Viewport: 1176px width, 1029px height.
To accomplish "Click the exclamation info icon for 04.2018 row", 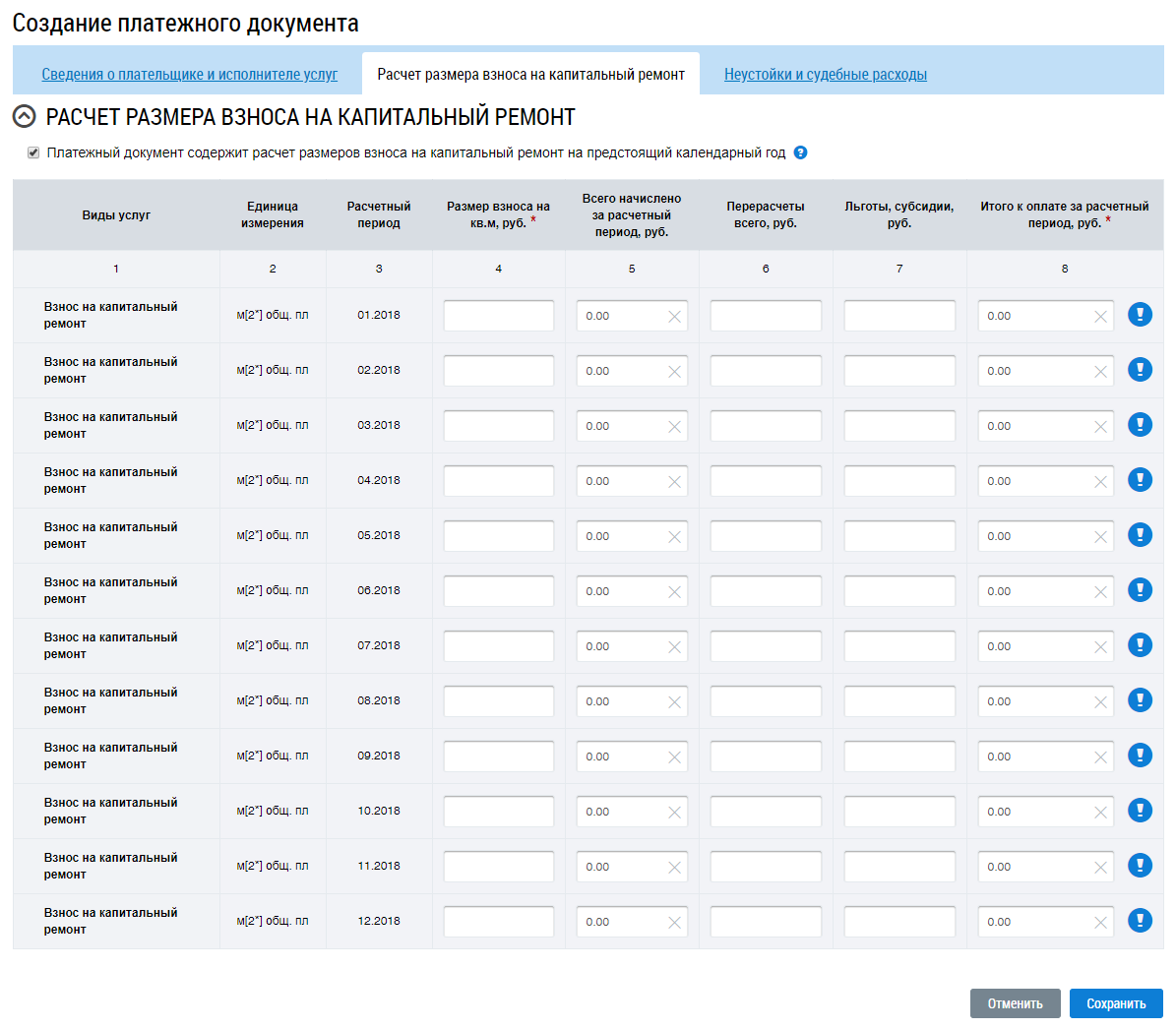I will point(1140,480).
